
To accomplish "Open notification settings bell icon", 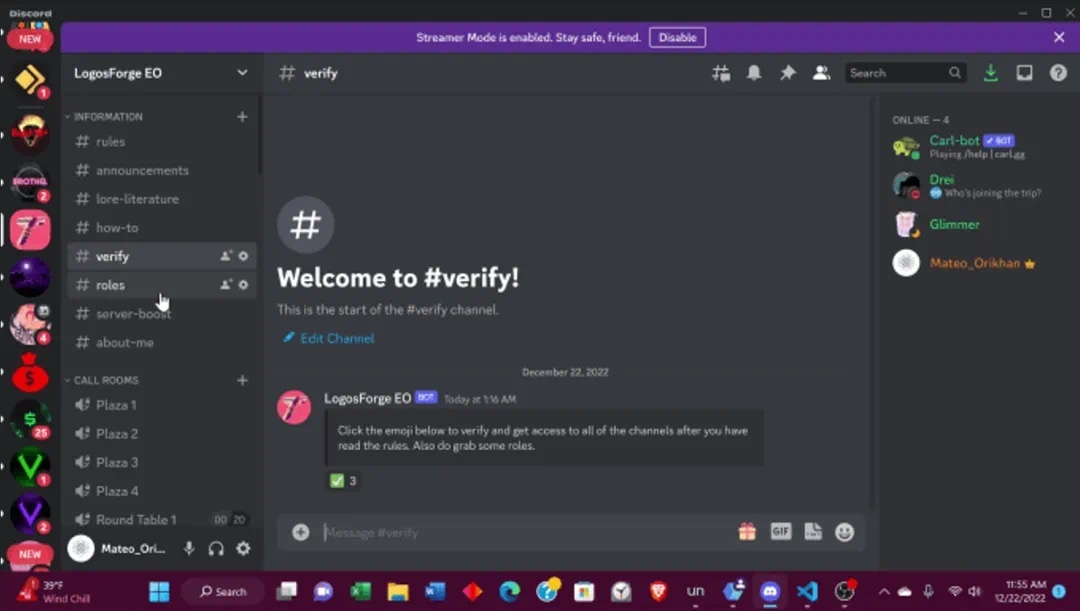I will (x=754, y=73).
